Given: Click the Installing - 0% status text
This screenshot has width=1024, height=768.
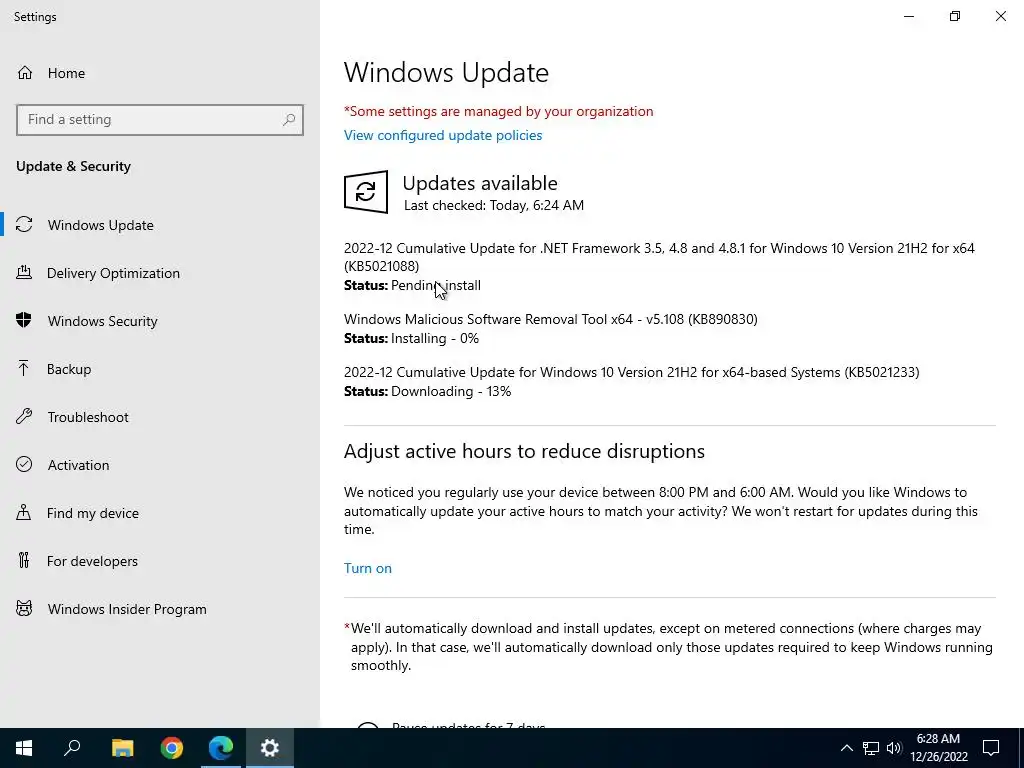Looking at the screenshot, I should [435, 338].
